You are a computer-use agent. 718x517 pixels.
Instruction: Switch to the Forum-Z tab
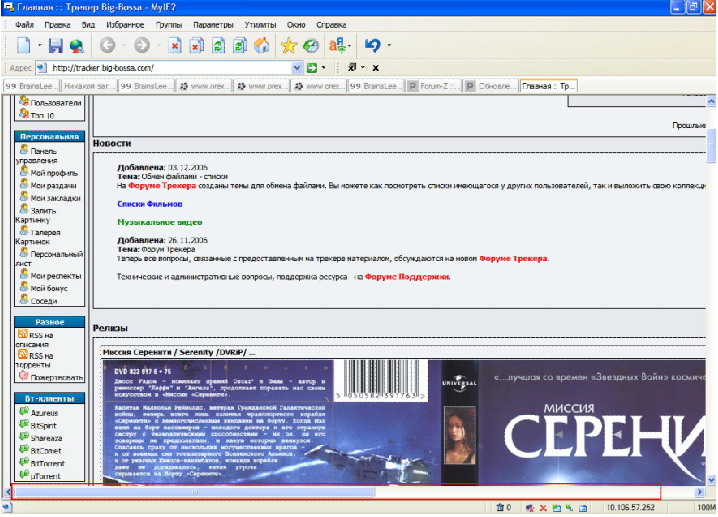(434, 86)
